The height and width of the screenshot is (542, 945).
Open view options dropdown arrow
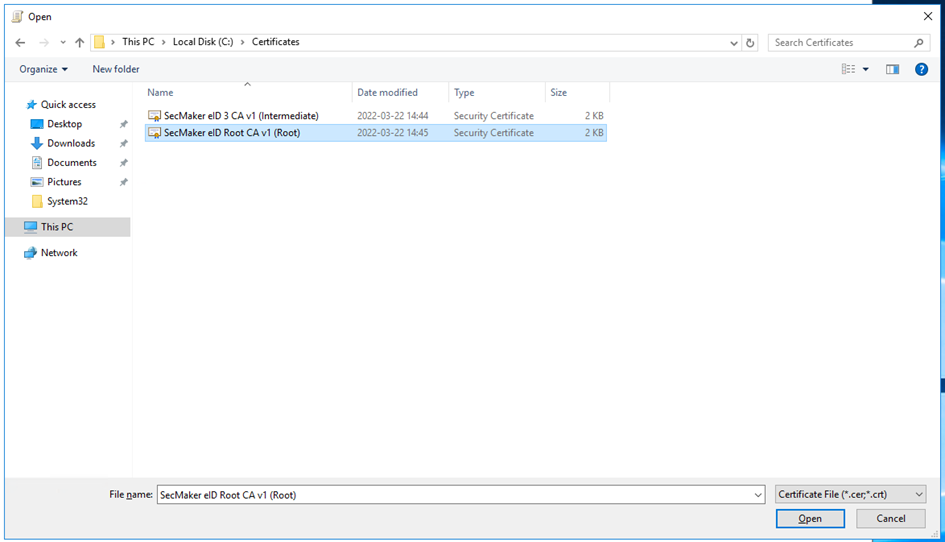(865, 69)
